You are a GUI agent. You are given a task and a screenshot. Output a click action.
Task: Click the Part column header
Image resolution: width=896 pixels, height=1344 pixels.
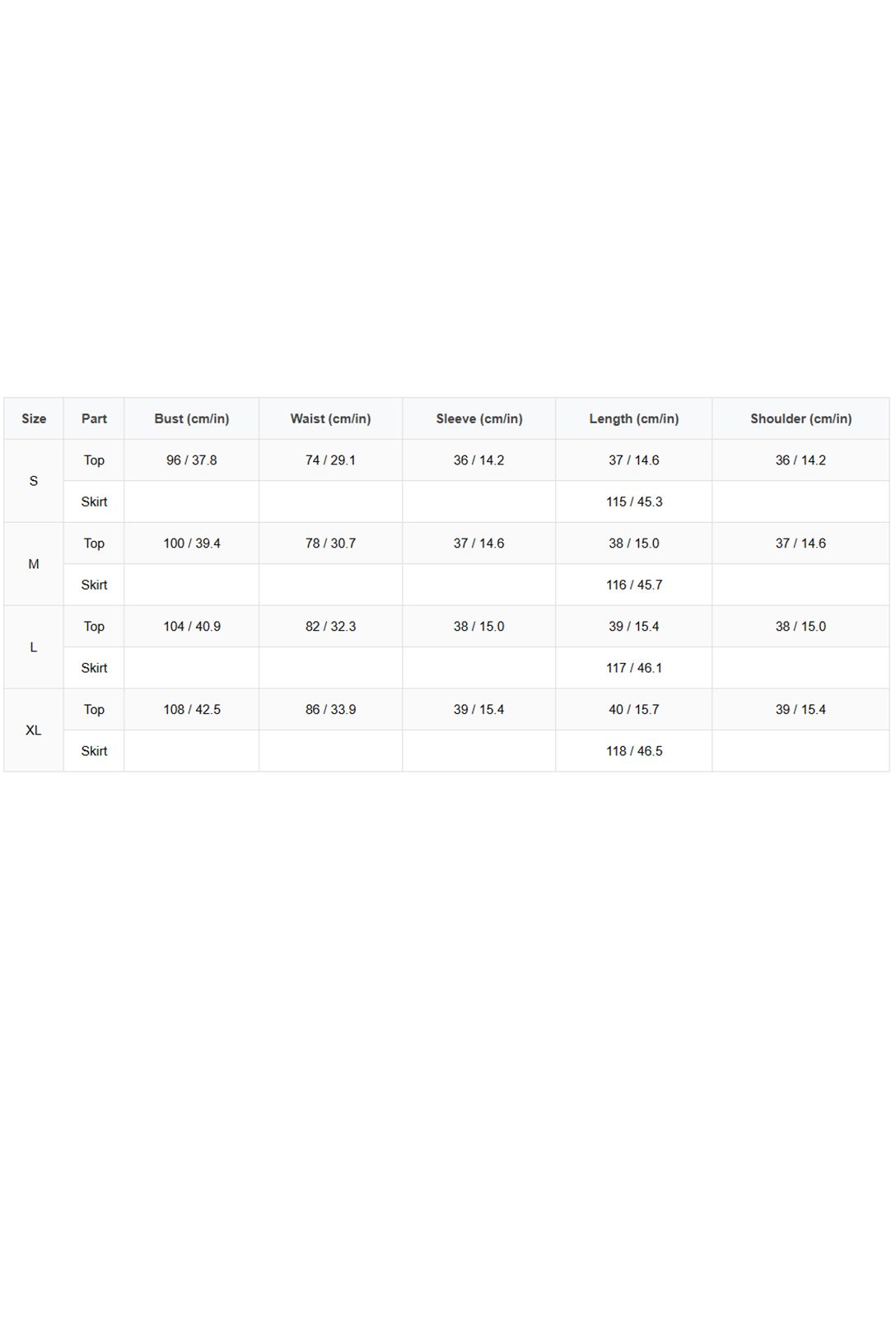(94, 418)
